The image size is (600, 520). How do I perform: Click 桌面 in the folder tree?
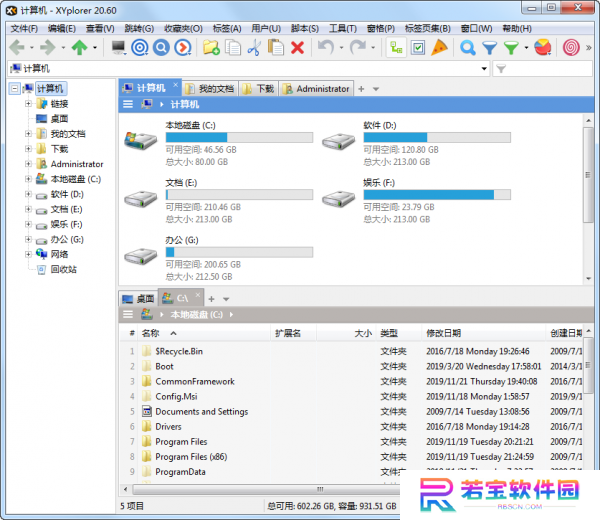(59, 119)
